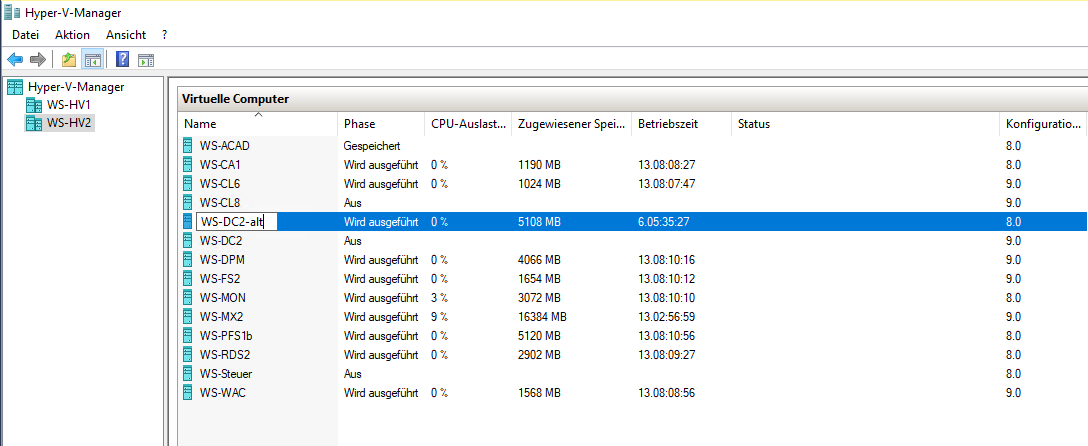This screenshot has height=446, width=1088.
Task: Open the ? help menu
Action: tap(164, 35)
